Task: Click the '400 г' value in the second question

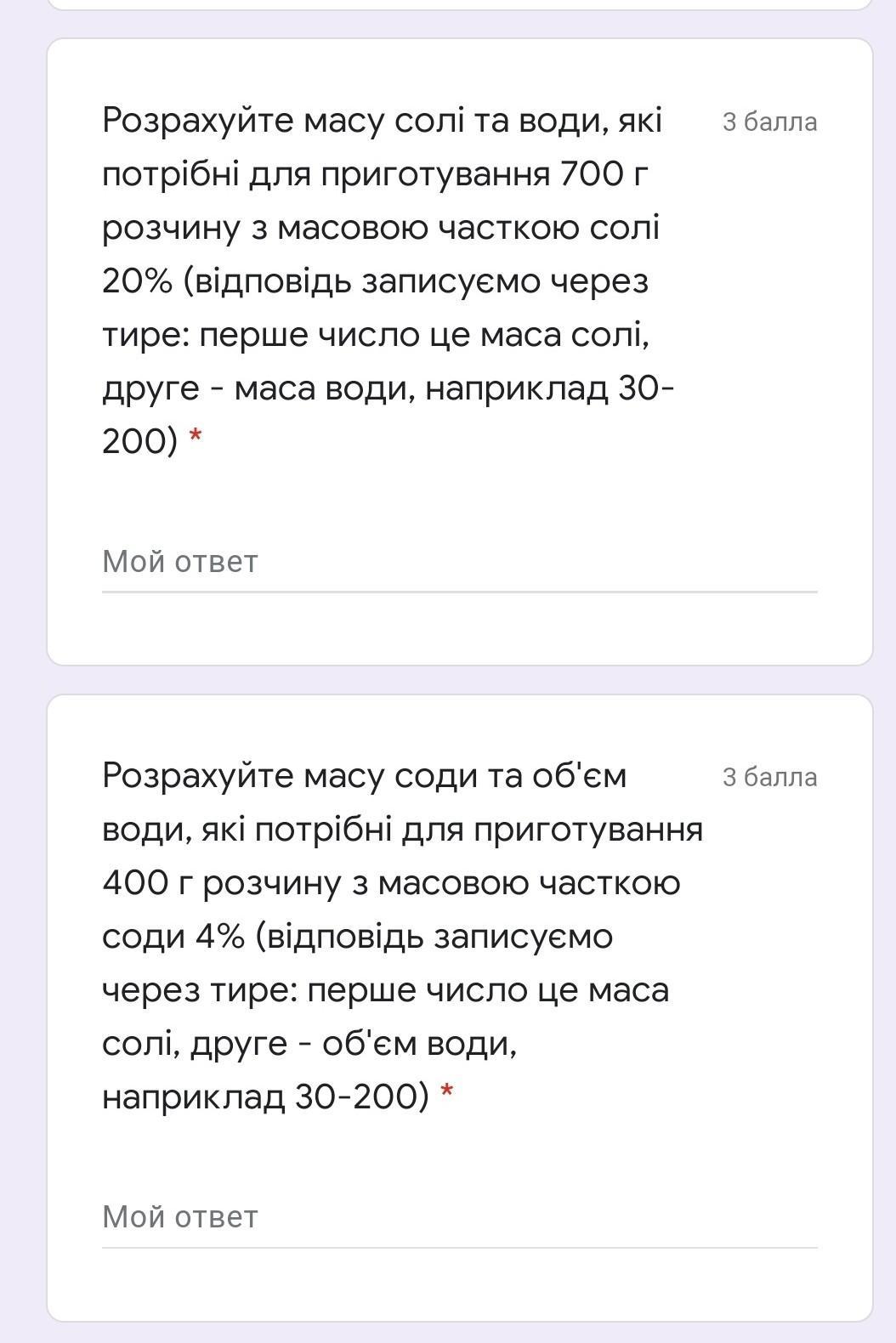Action: 147,883
